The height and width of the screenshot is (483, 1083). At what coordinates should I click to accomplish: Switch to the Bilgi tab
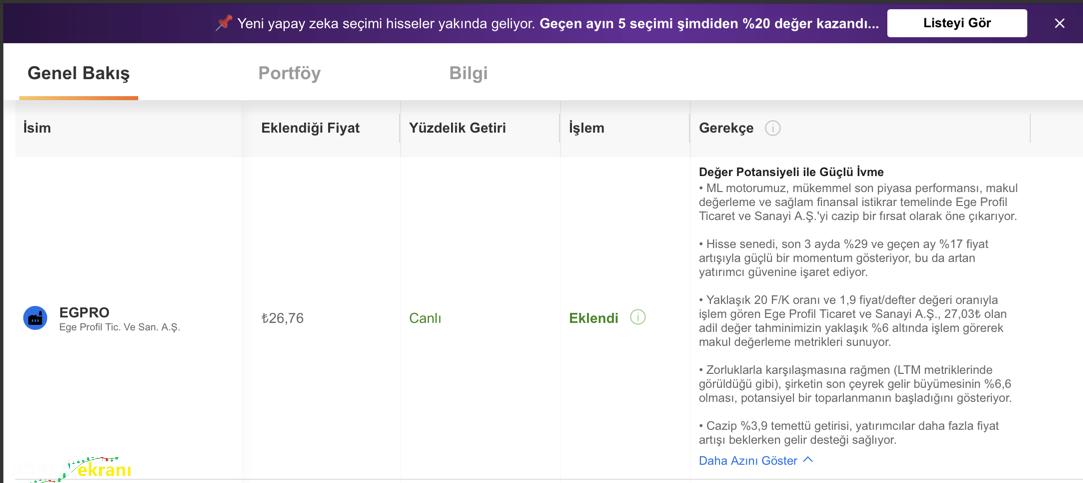(x=468, y=73)
